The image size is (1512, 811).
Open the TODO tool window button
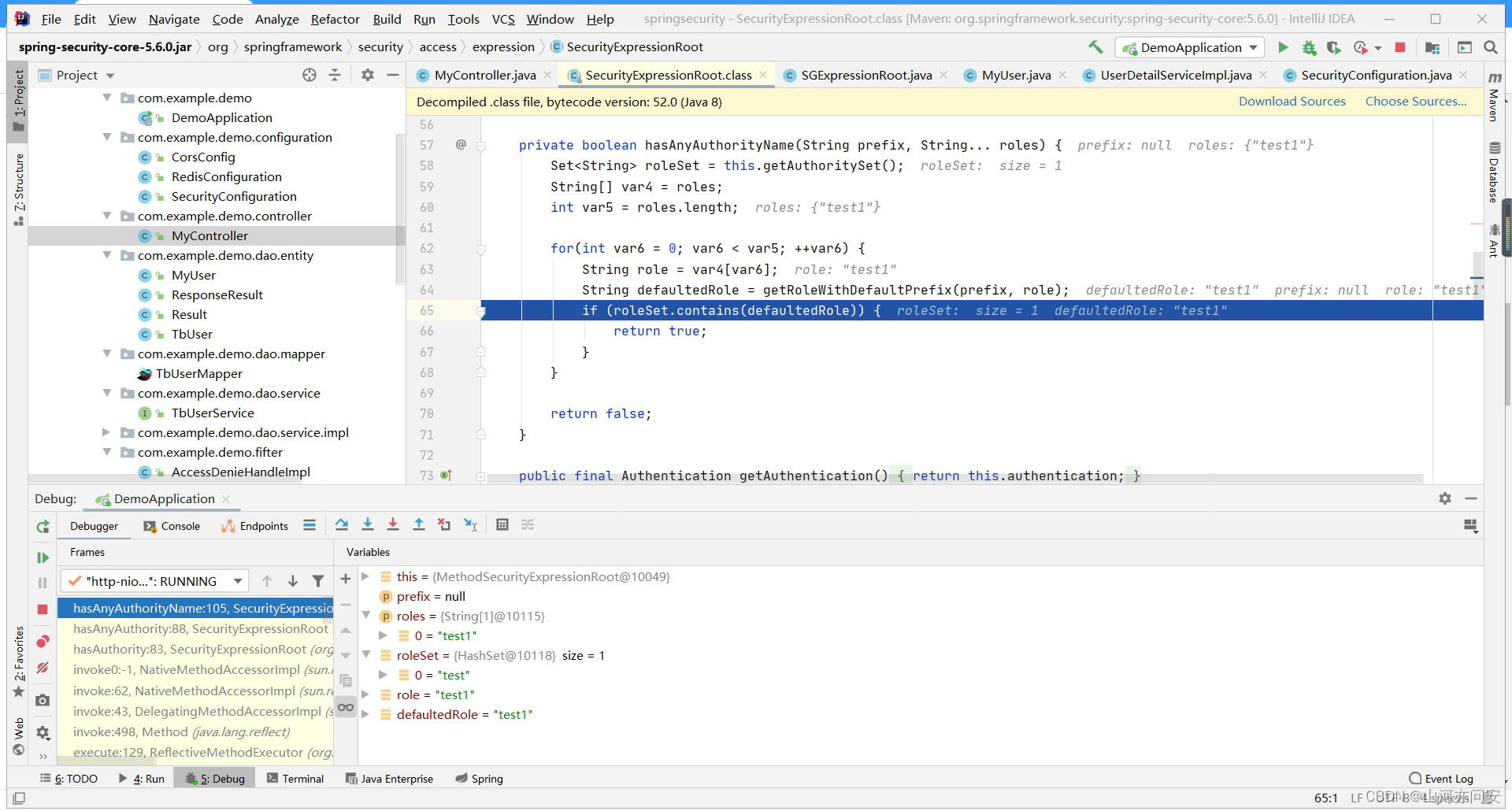pos(69,779)
